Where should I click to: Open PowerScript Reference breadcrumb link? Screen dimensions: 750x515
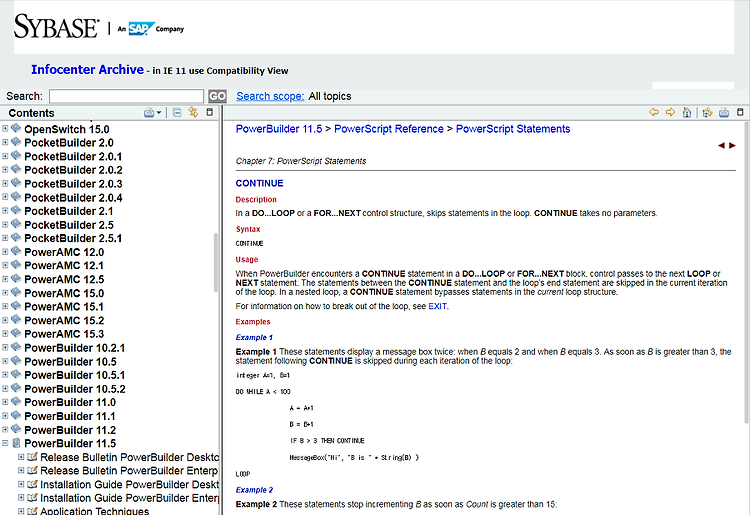389,129
